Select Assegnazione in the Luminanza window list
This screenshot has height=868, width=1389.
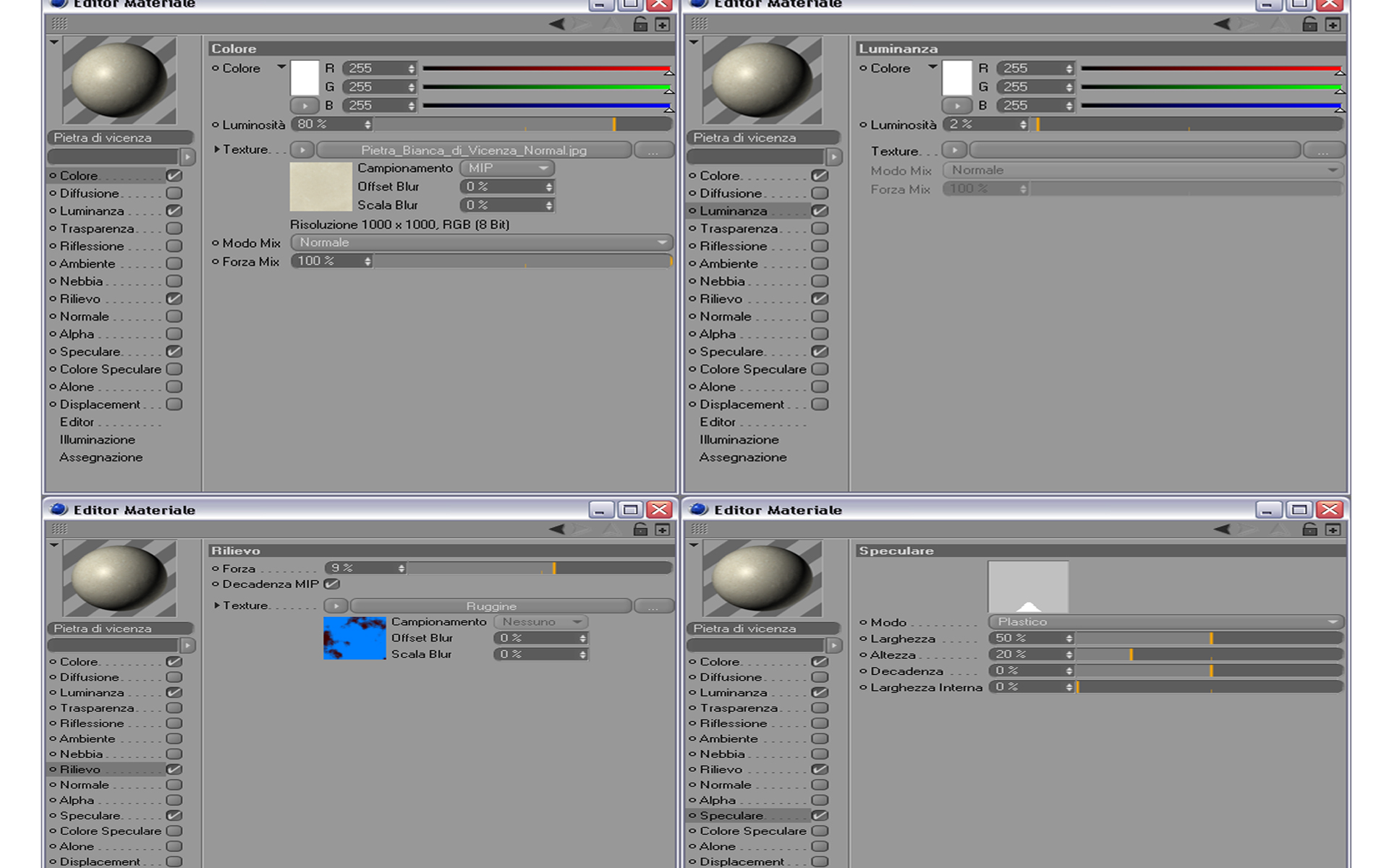coord(742,457)
